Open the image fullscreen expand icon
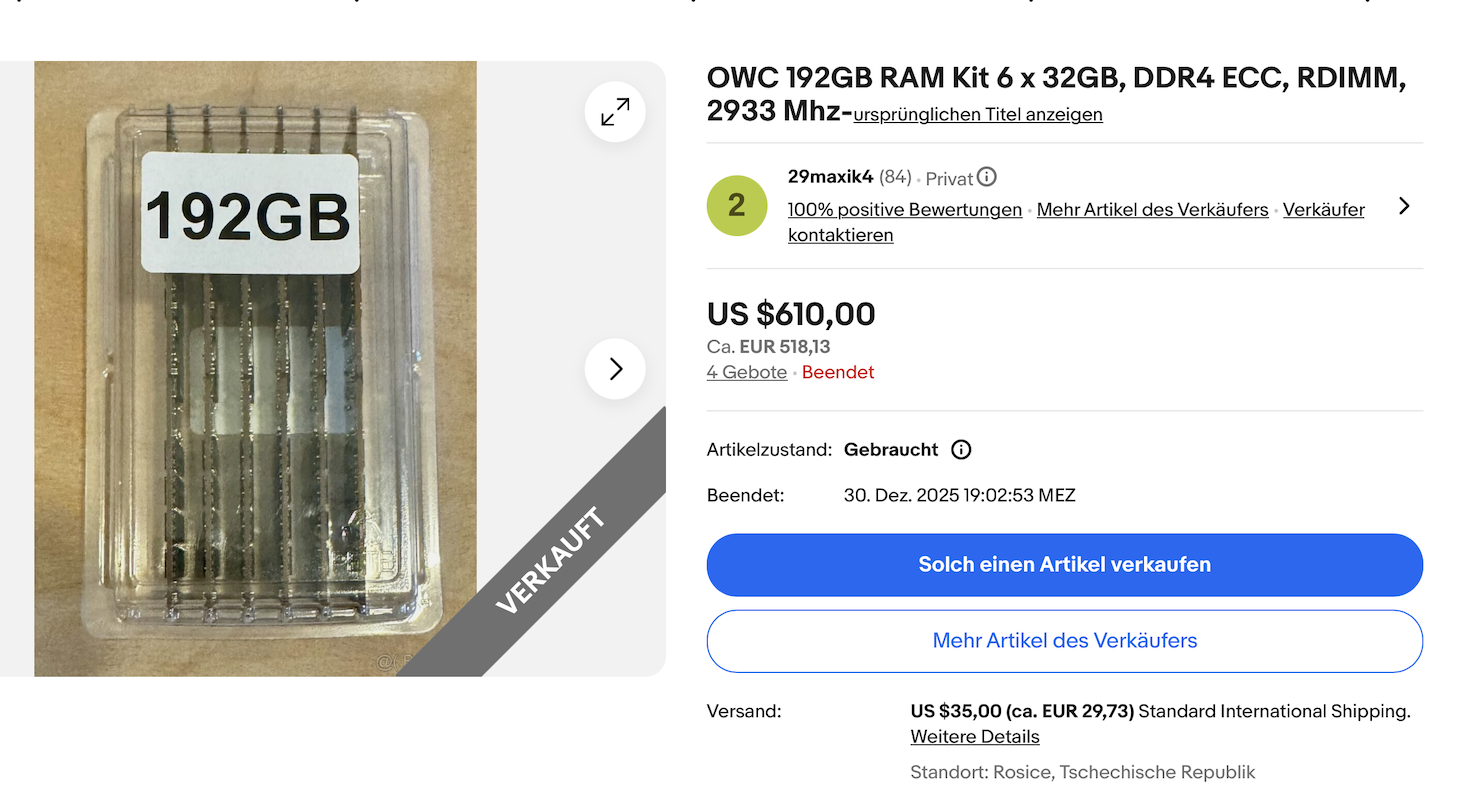1473x800 pixels. 614,111
